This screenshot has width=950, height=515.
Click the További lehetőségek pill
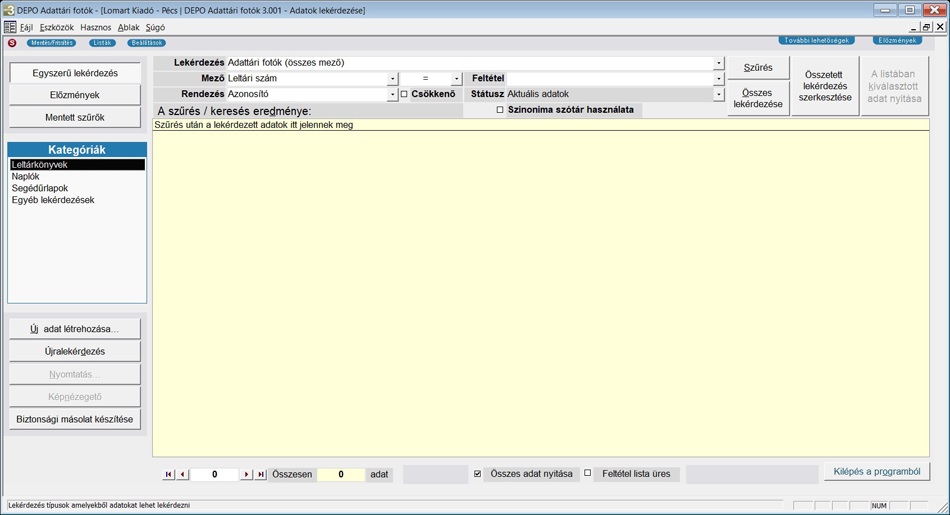point(816,41)
